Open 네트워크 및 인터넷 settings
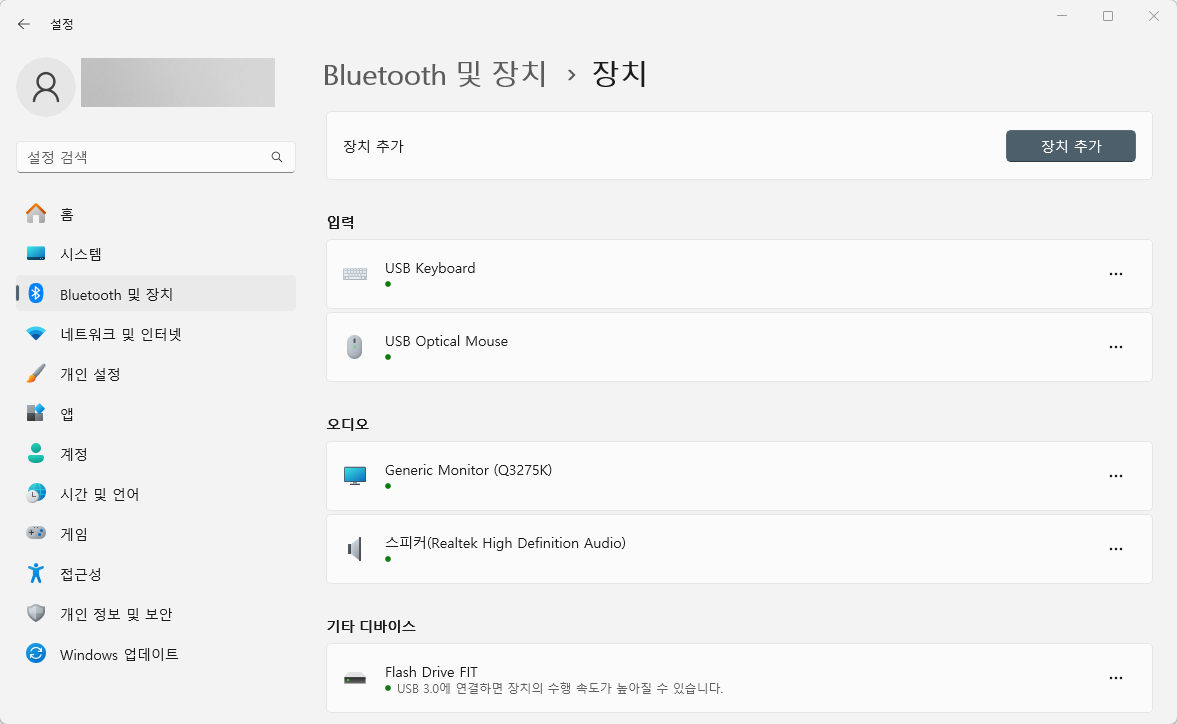This screenshot has height=724, width=1177. click(156, 334)
